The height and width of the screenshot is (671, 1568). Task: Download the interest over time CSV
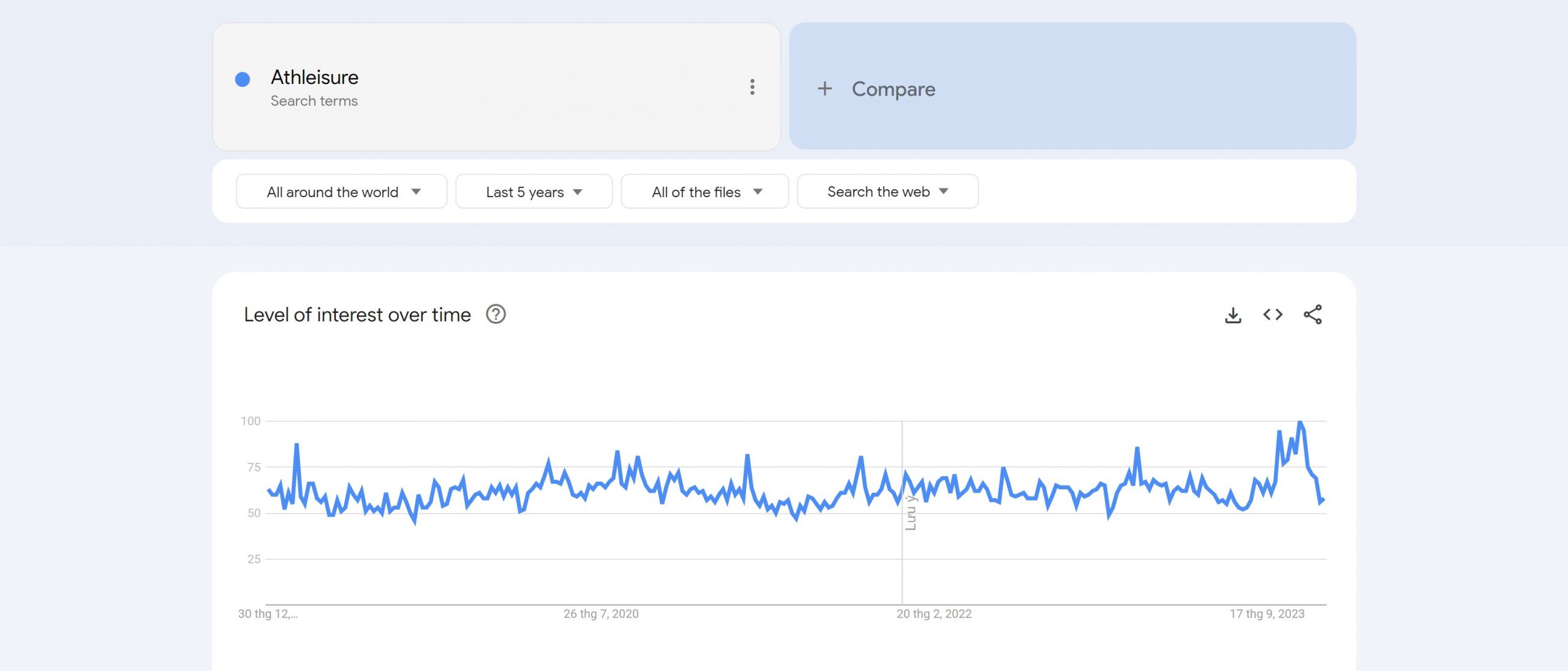(1233, 315)
